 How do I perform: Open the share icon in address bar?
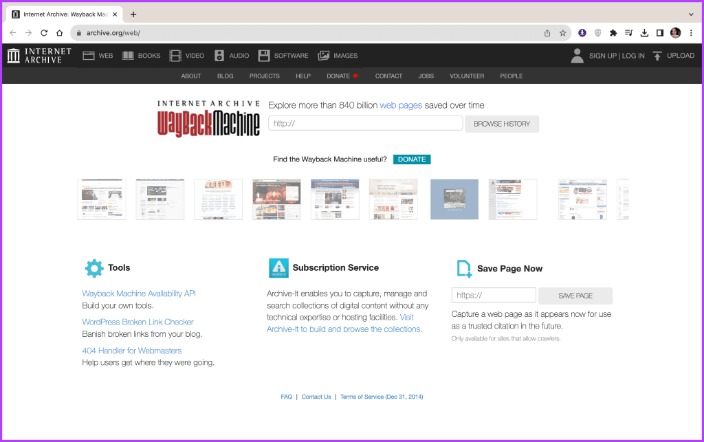(x=547, y=33)
